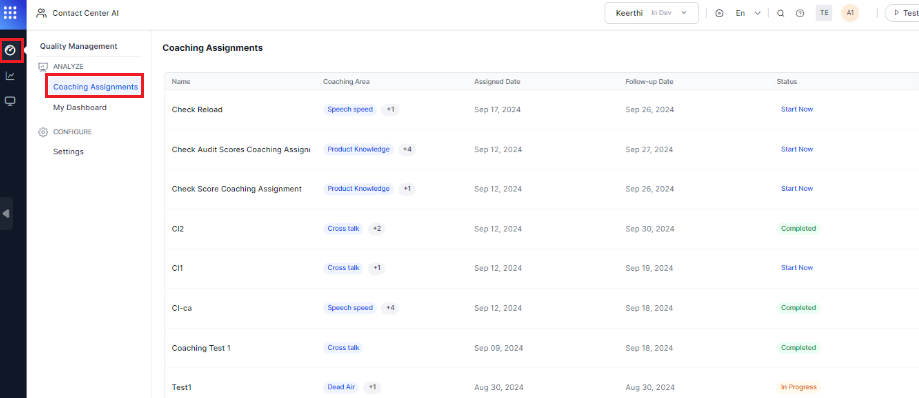The width and height of the screenshot is (919, 398).
Task: Click the A1 profile avatar
Action: pos(850,13)
